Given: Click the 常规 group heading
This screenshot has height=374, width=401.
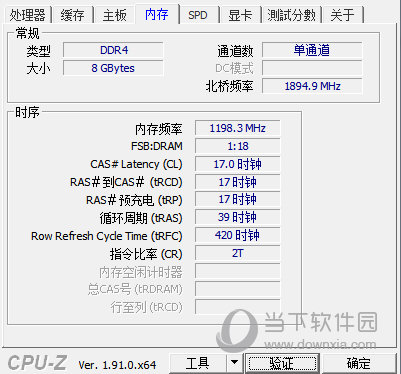Looking at the screenshot, I should coord(27,33).
